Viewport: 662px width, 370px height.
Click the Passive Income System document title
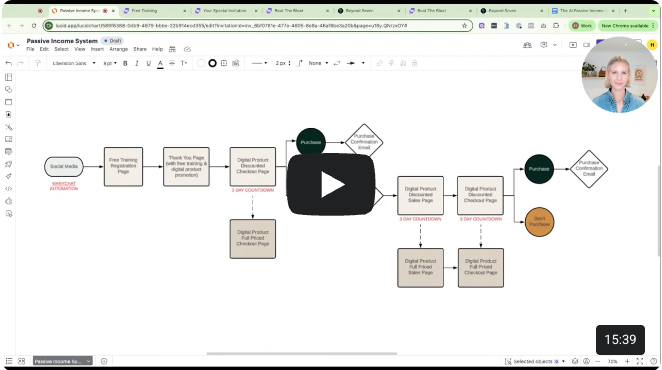[x=62, y=41]
